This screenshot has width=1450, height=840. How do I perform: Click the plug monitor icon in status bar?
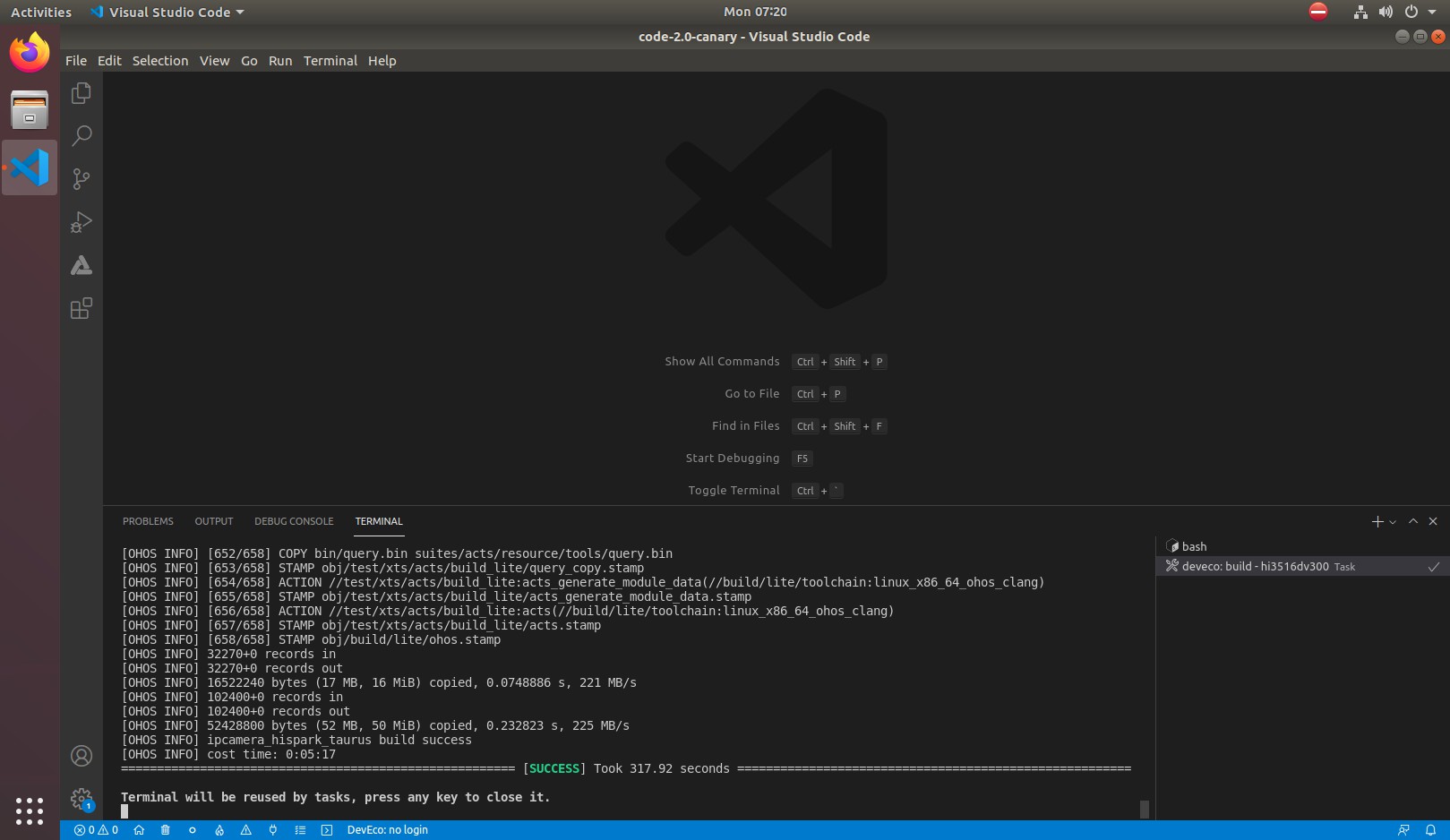[273, 830]
